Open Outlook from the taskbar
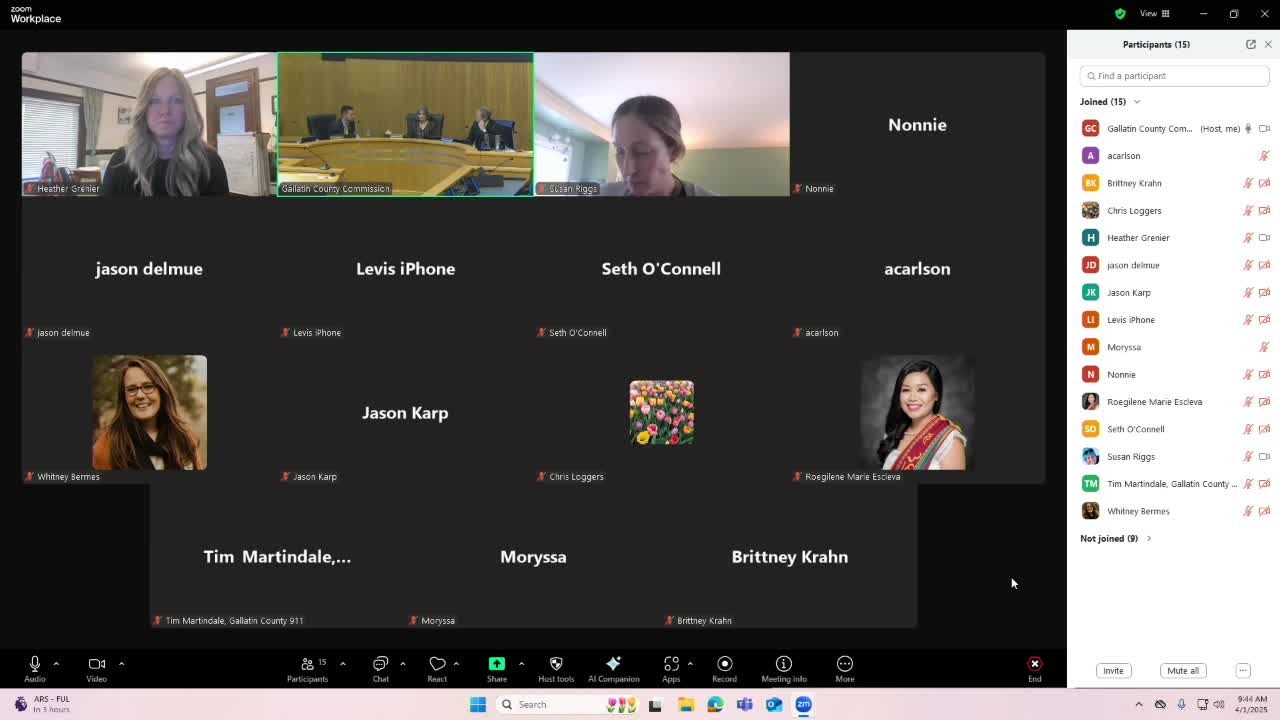 tap(774, 704)
